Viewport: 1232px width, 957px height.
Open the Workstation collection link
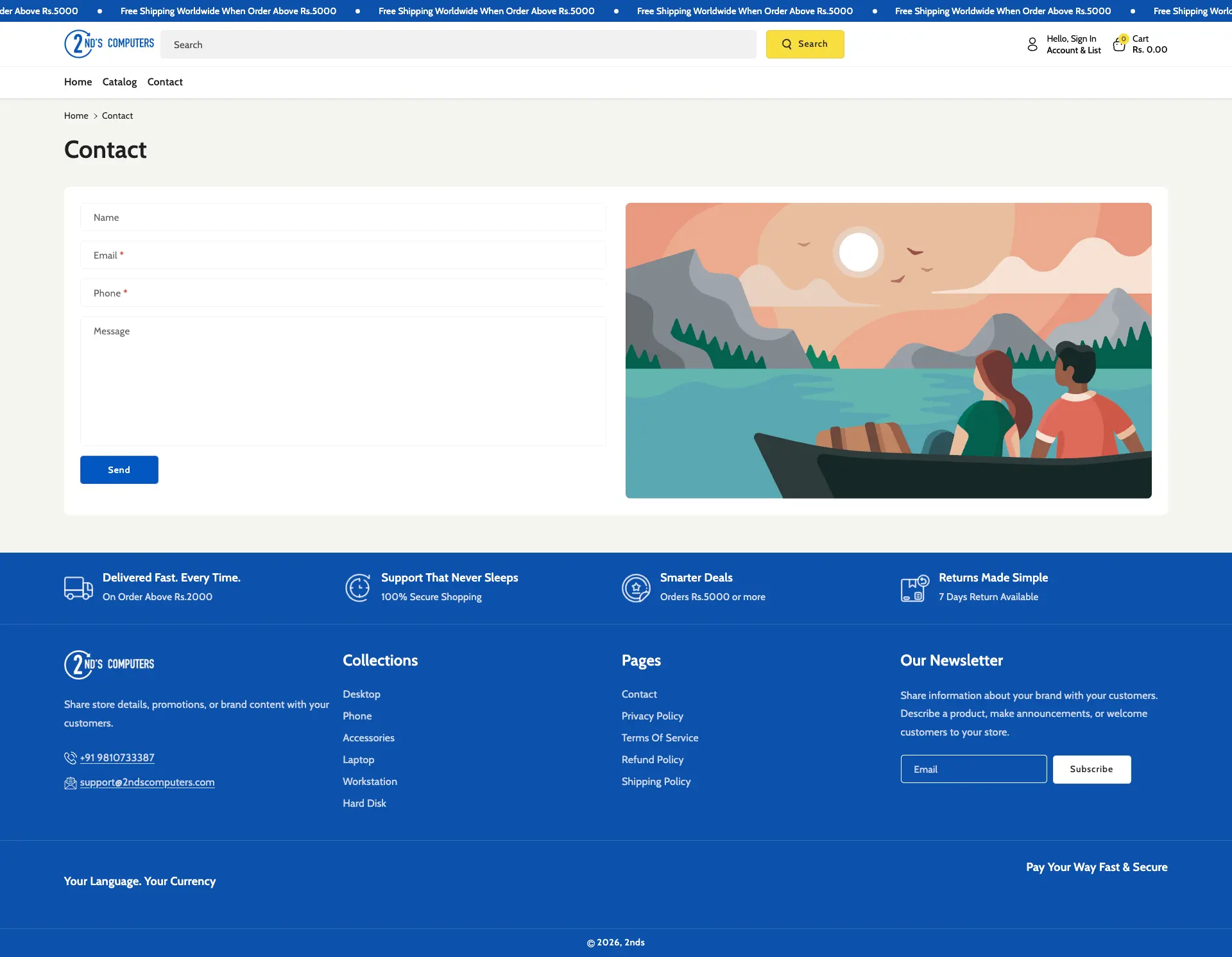(370, 781)
